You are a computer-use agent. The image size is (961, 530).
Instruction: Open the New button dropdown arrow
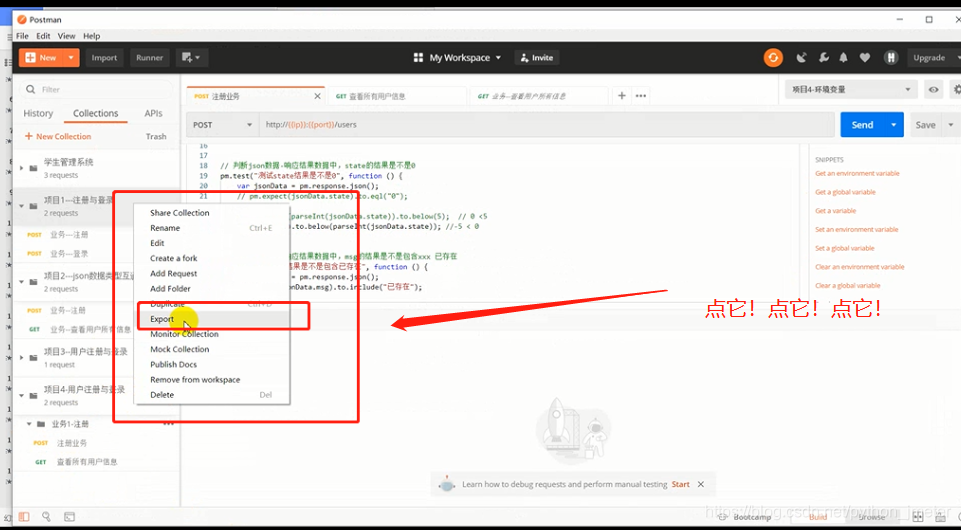pyautogui.click(x=71, y=58)
